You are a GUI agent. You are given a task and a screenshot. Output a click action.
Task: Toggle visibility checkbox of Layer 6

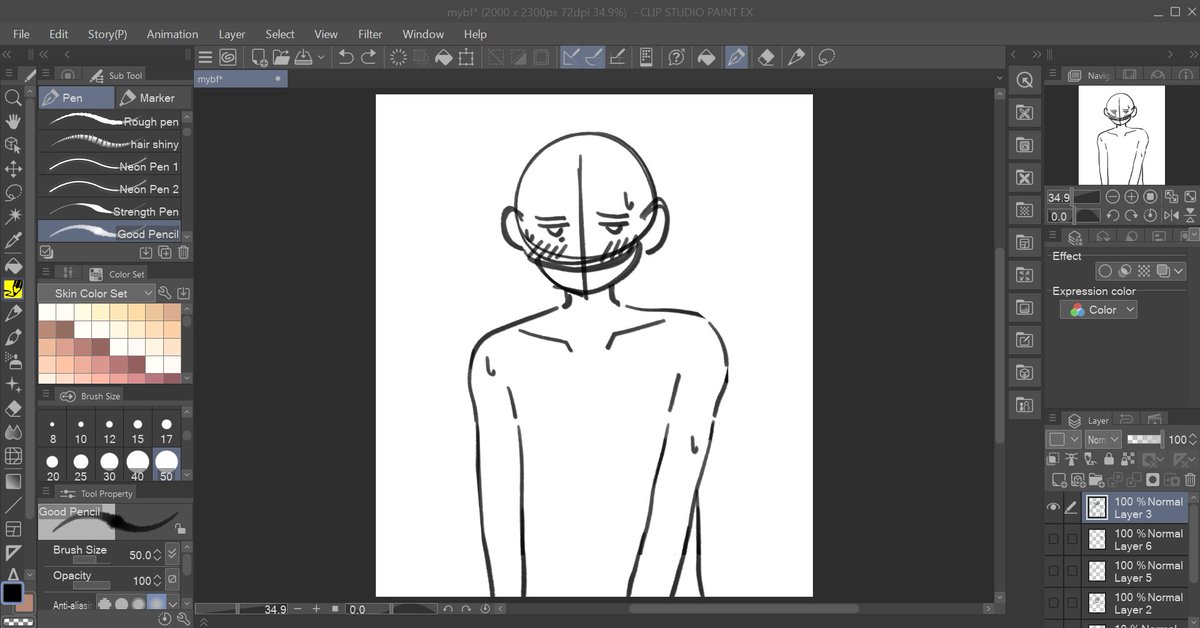coord(1053,540)
